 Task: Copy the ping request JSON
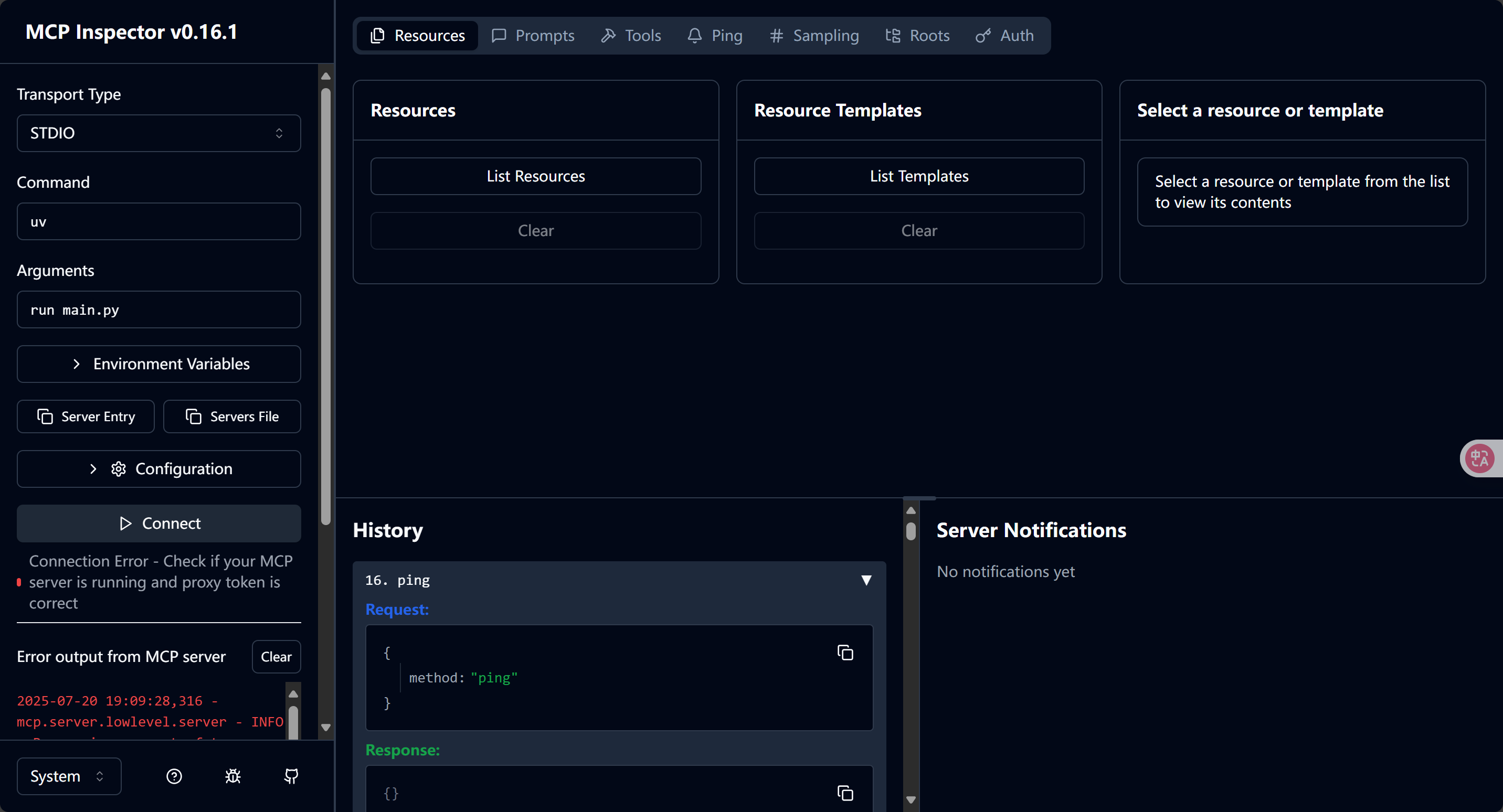845,652
